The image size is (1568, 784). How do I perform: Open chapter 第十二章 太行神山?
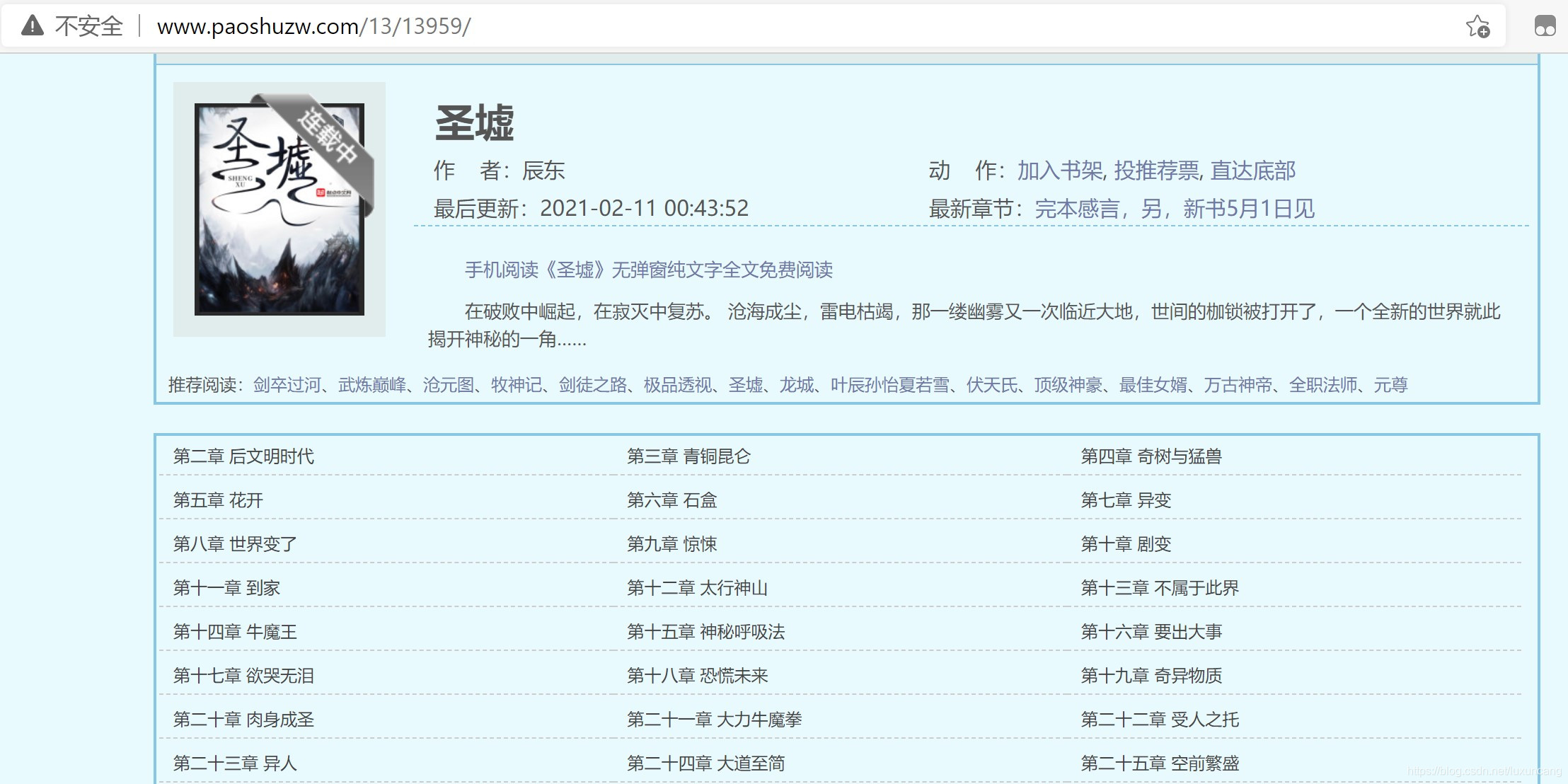tap(698, 588)
